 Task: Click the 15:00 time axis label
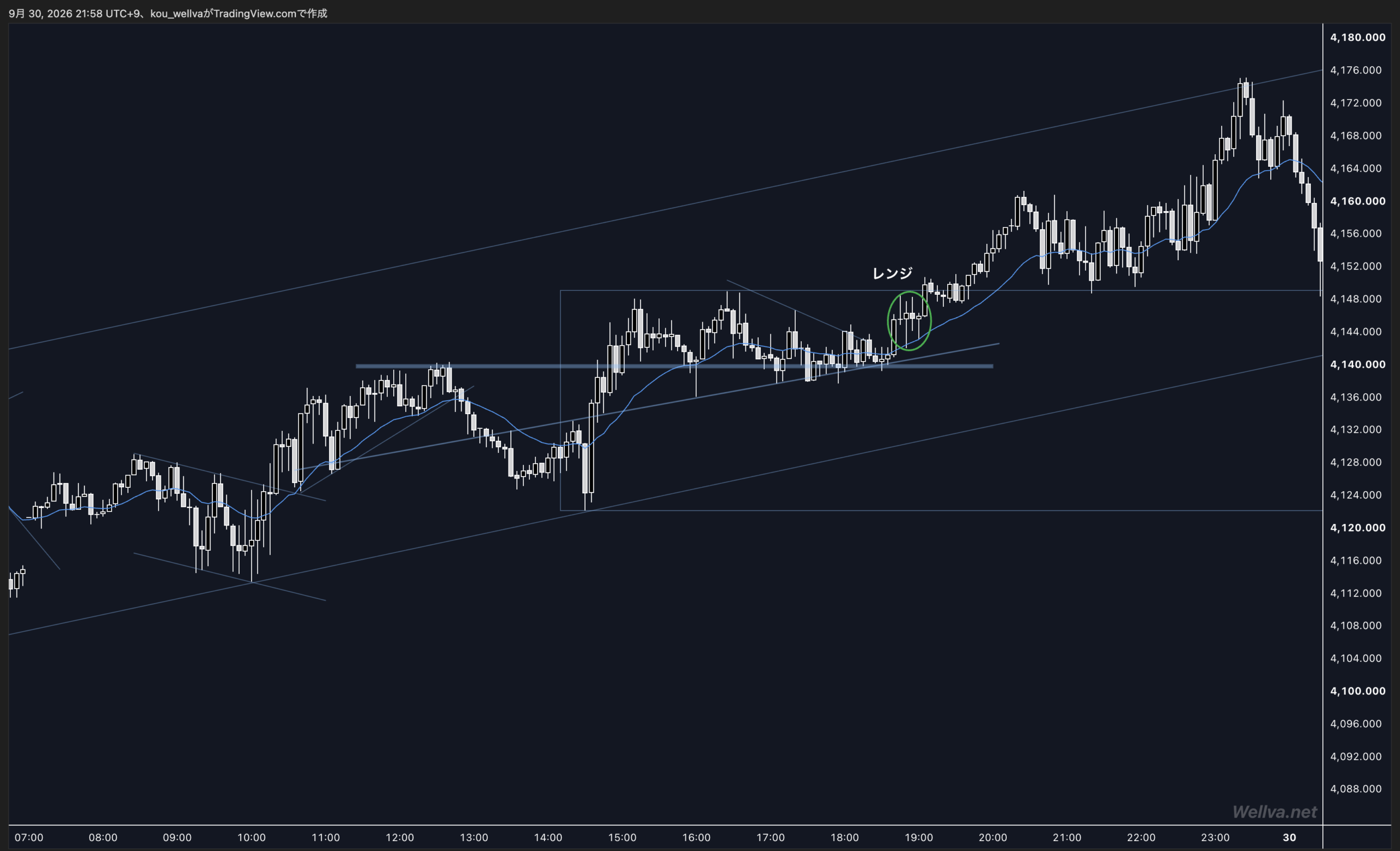pos(622,837)
